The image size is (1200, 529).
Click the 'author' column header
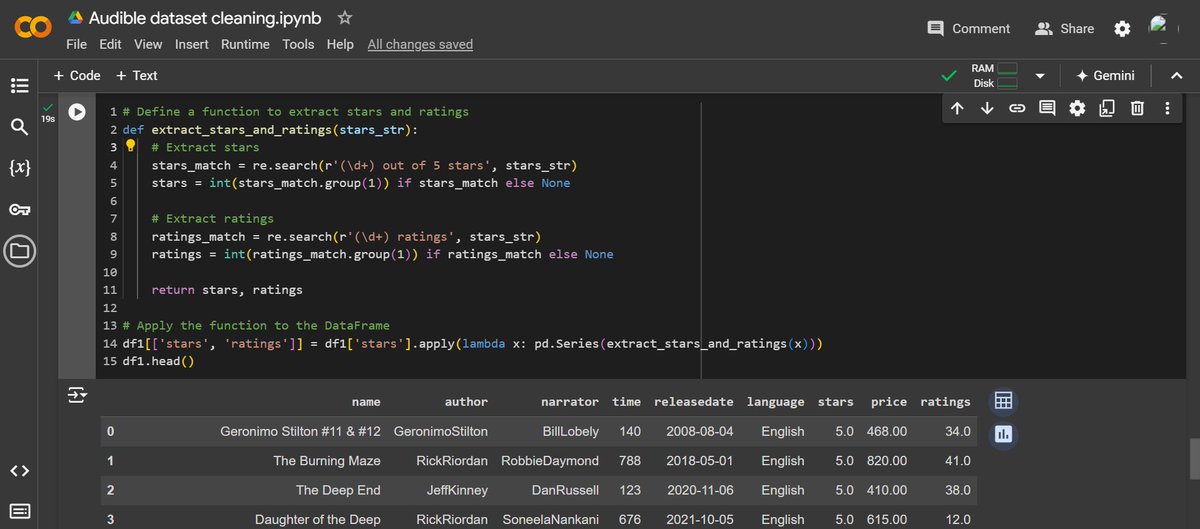466,402
